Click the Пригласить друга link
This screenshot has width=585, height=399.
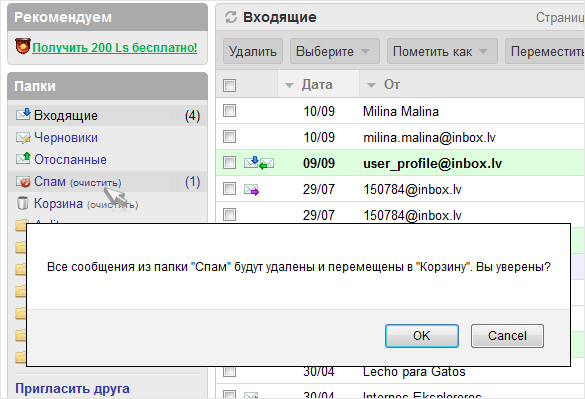[x=72, y=389]
